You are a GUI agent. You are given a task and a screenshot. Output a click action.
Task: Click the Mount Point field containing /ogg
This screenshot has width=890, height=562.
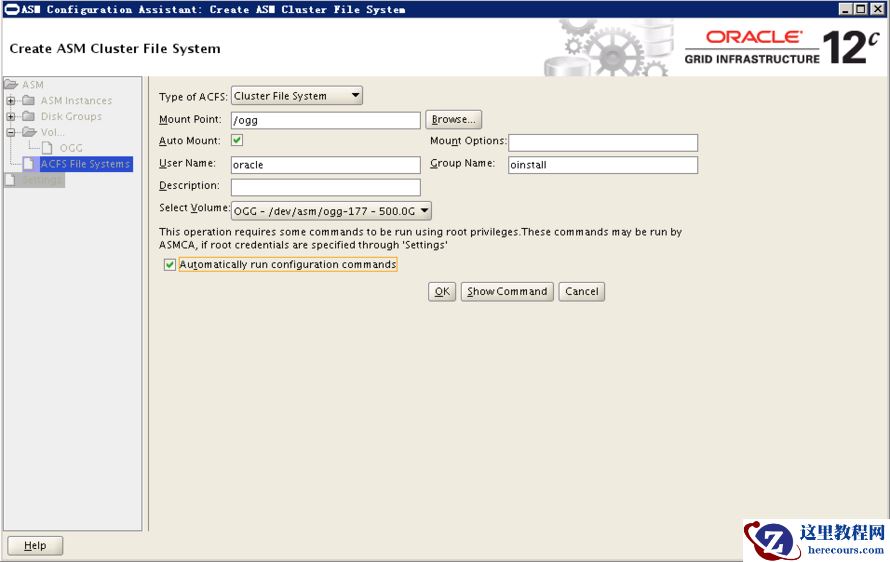(x=326, y=120)
